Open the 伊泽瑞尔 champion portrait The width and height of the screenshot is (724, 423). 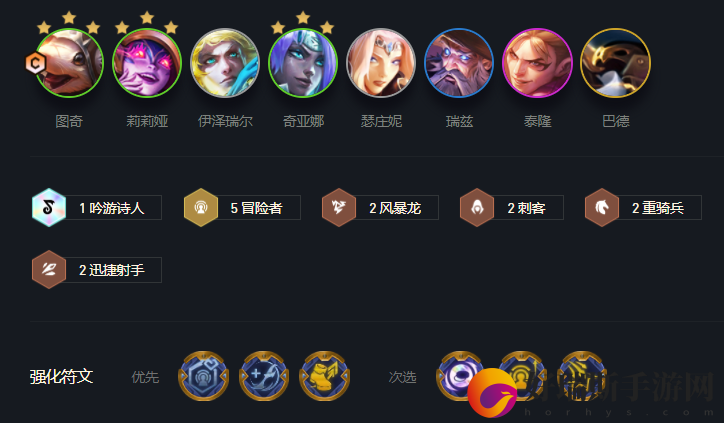pos(225,63)
